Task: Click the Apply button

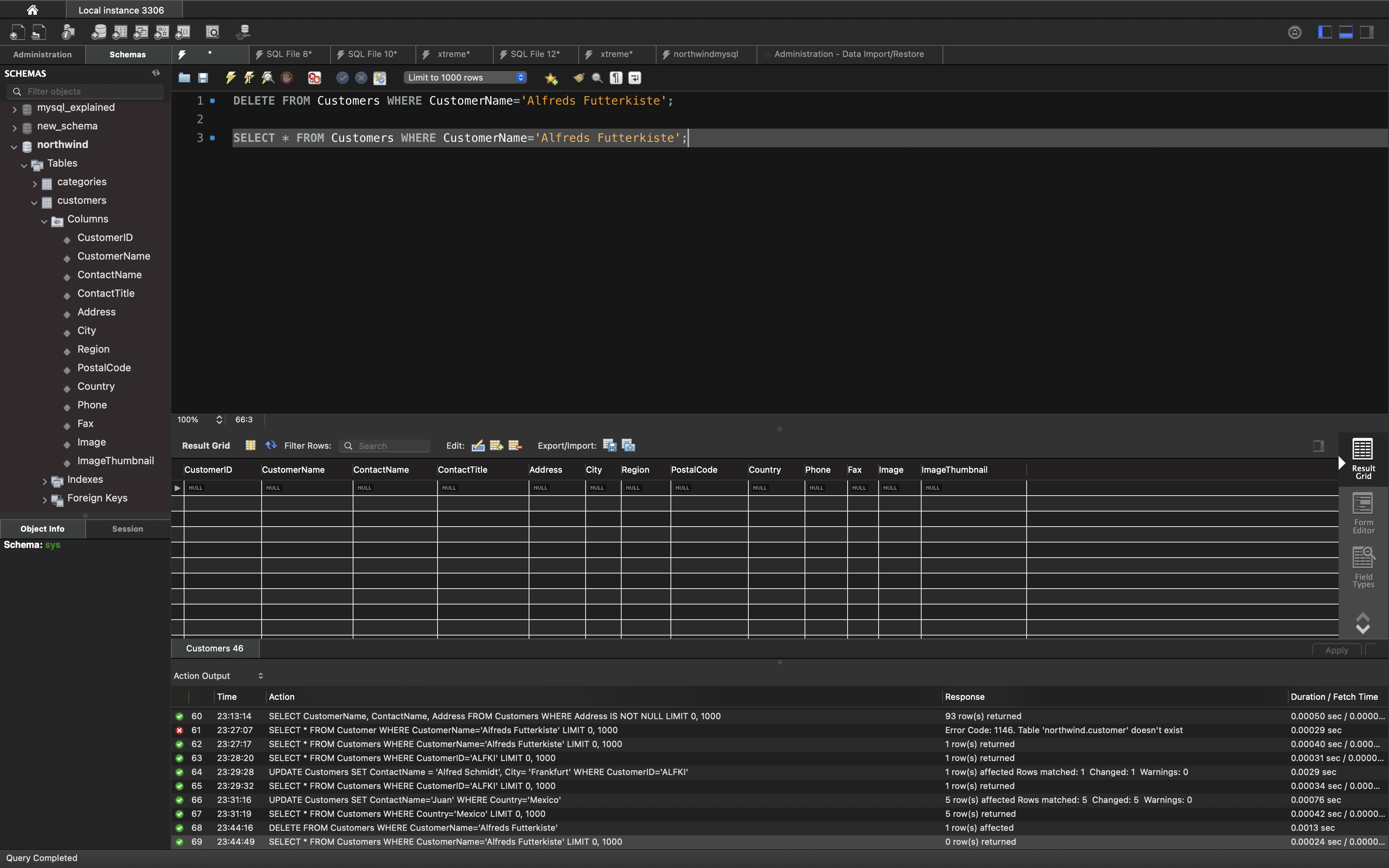Action: pyautogui.click(x=1336, y=650)
